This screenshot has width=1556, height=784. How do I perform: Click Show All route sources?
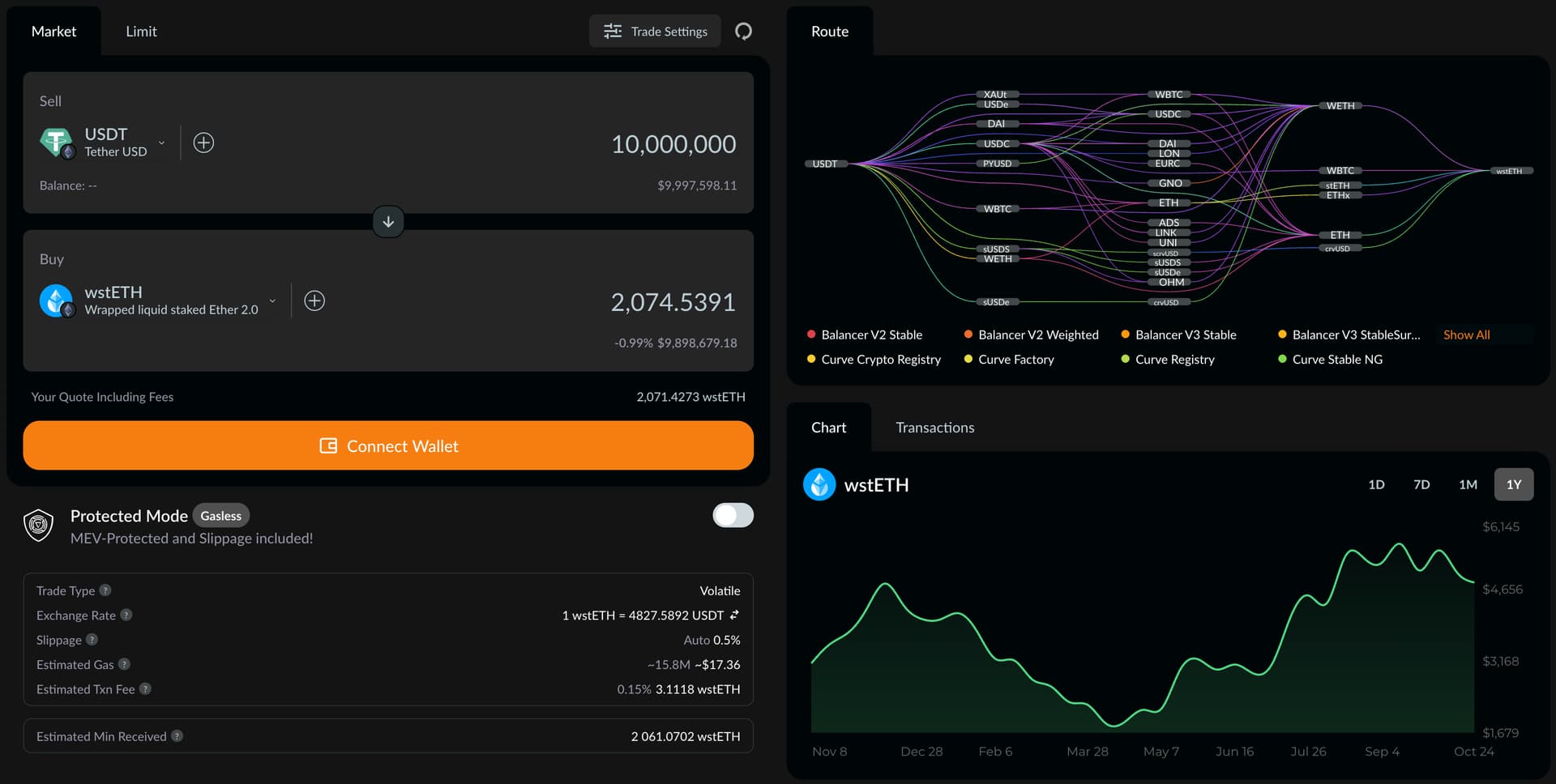click(x=1466, y=334)
